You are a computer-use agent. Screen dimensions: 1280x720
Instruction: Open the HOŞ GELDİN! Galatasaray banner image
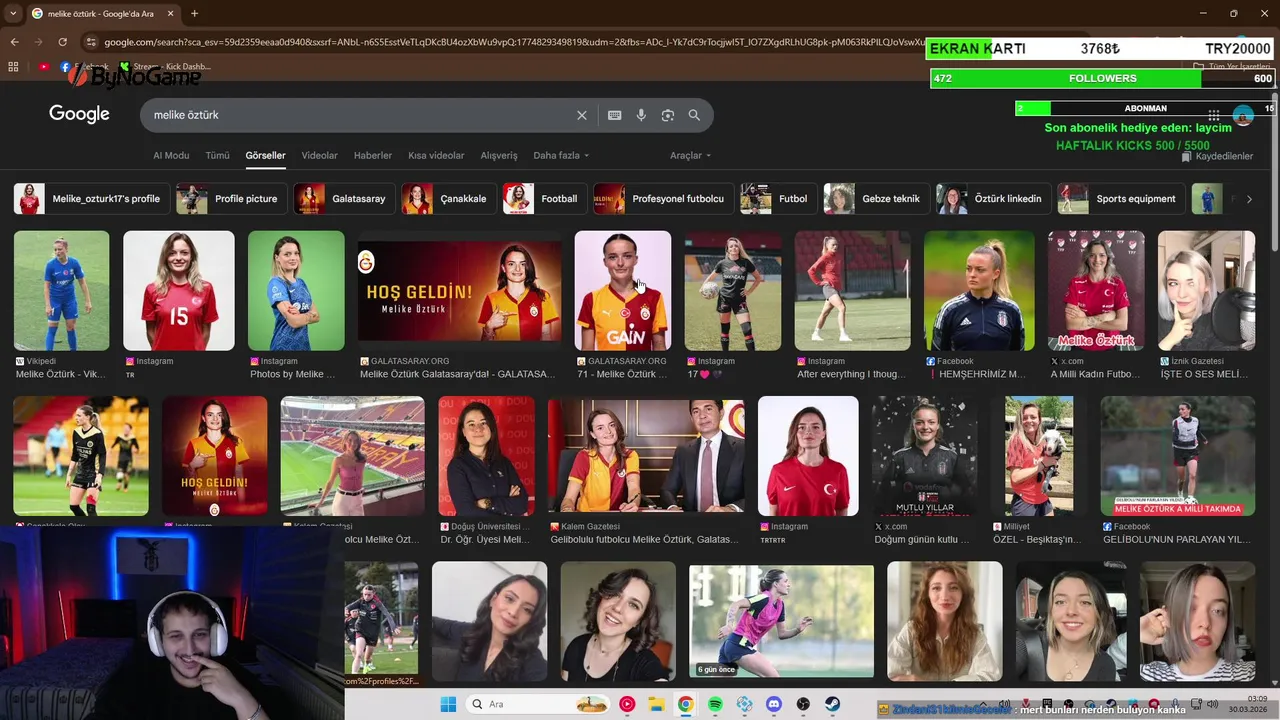460,291
